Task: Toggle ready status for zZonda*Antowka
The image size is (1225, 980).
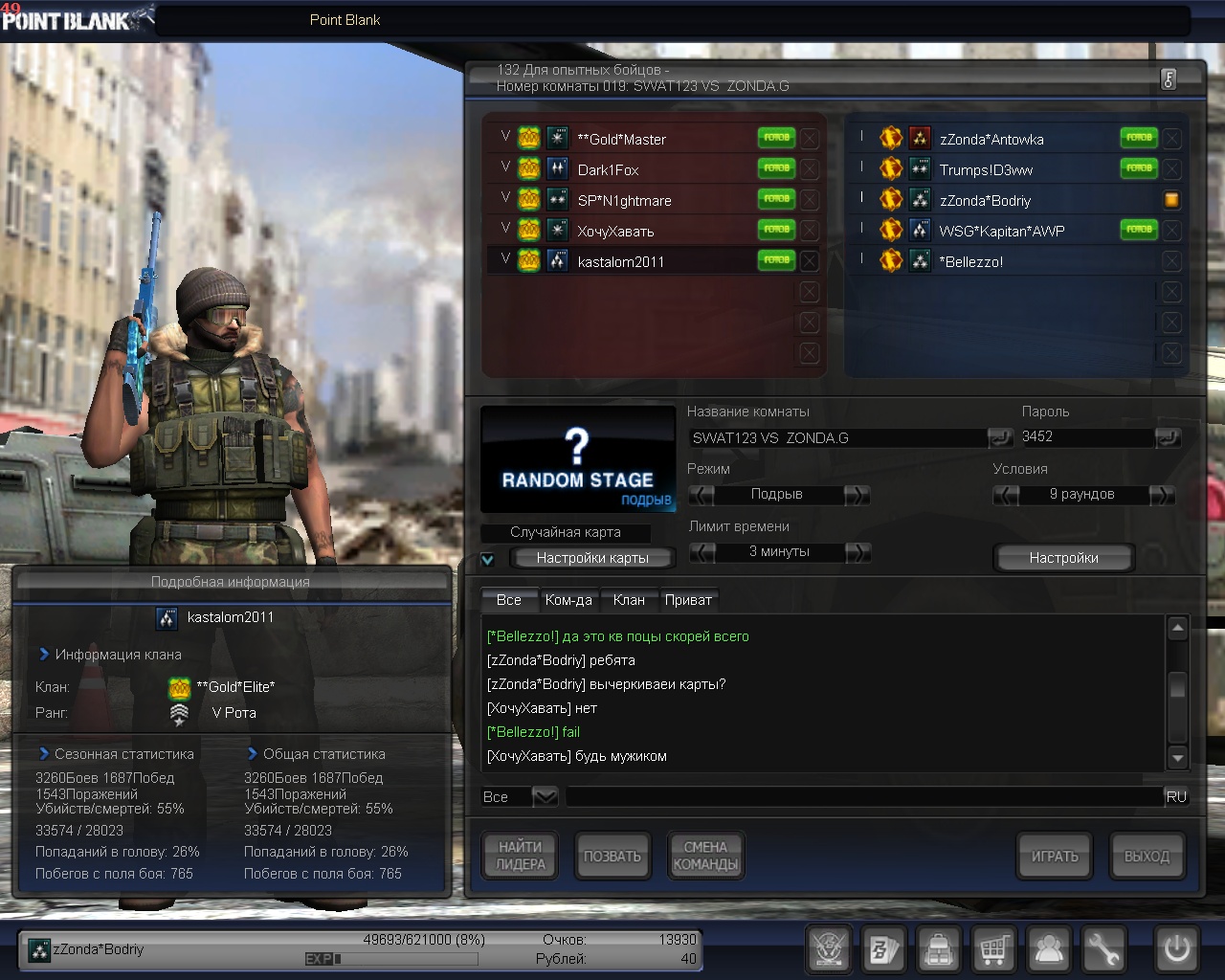Action: 1139,139
